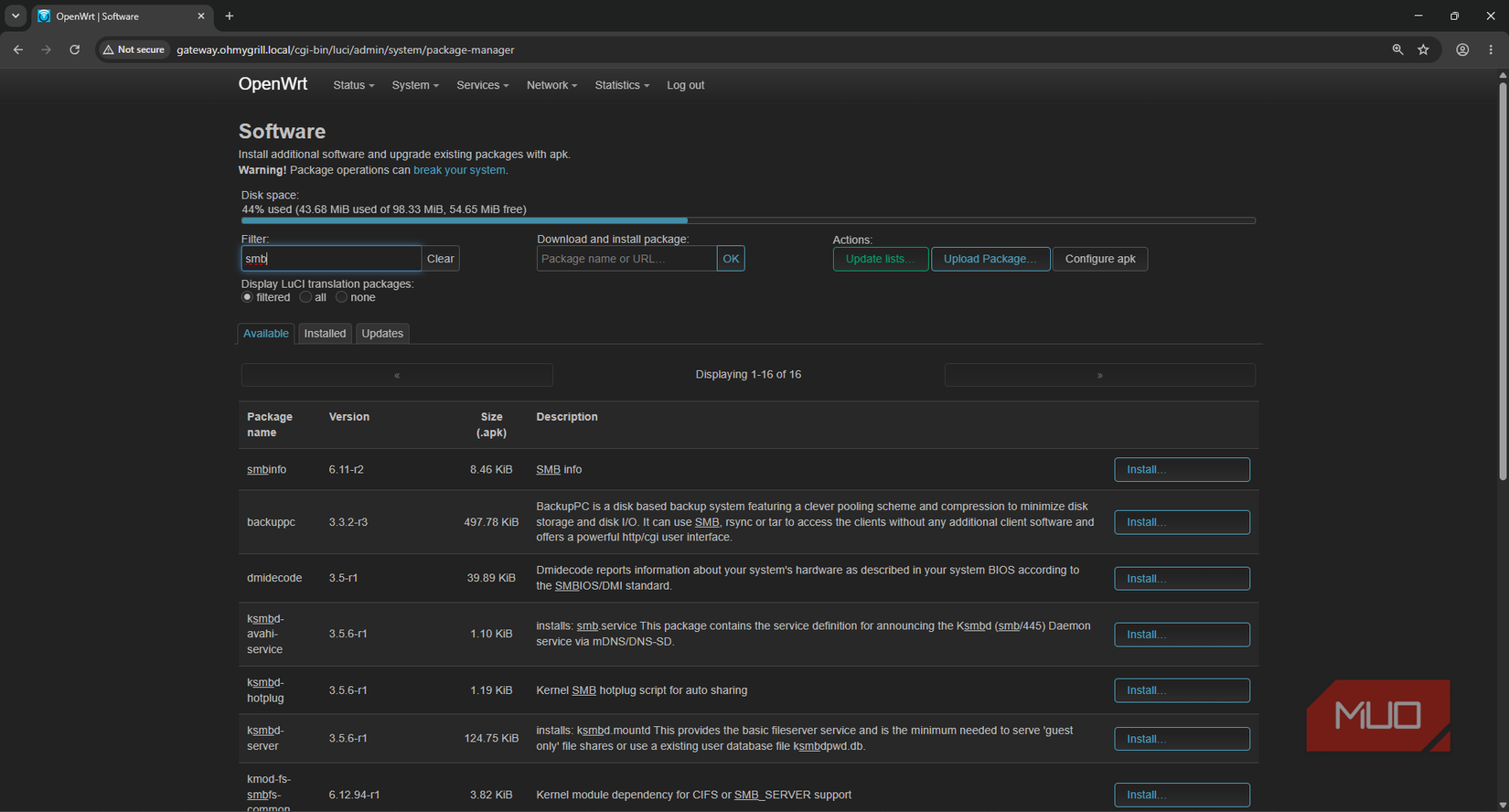Install the smbinfo package

click(1182, 470)
